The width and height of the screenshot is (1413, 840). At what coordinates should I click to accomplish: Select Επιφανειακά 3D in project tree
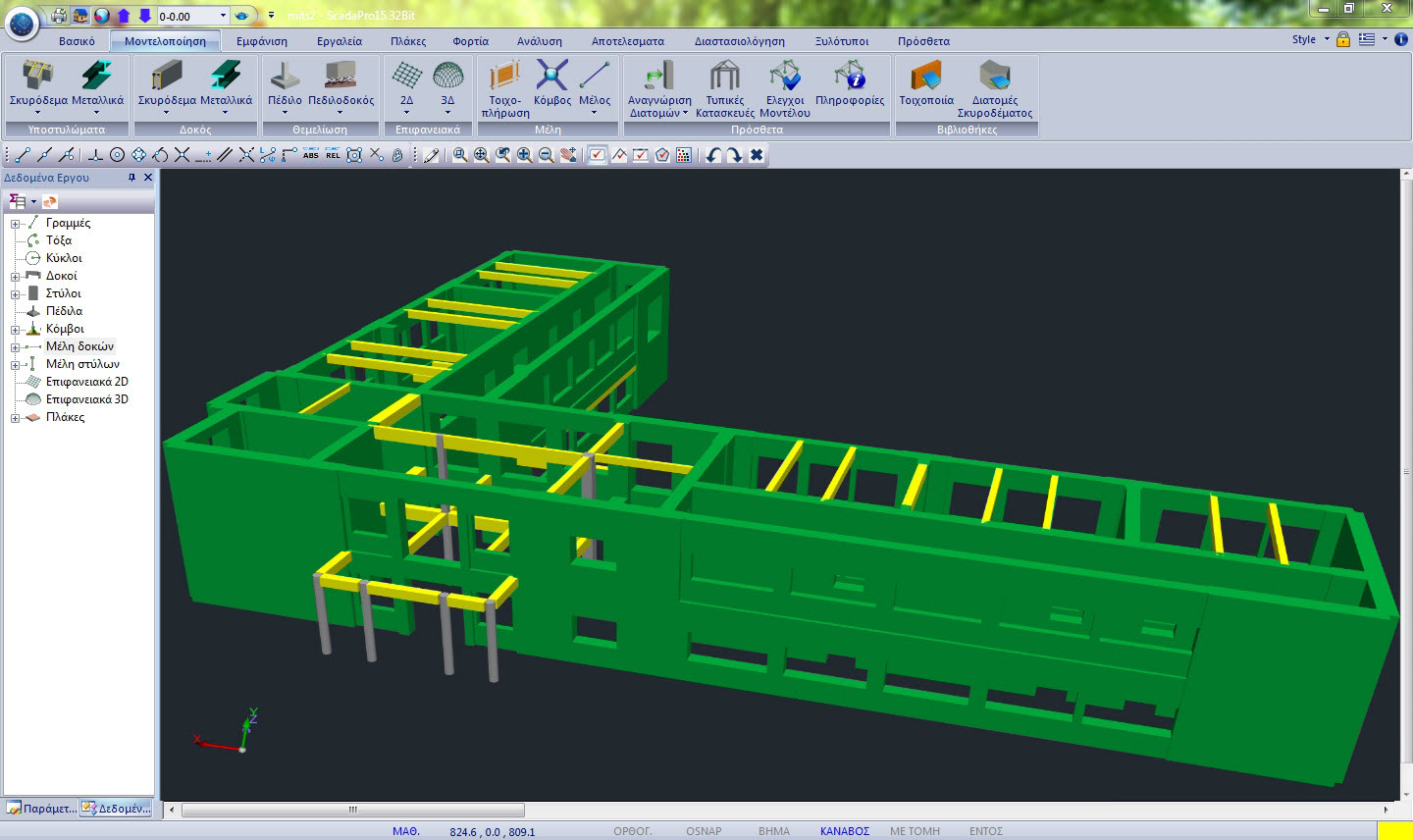click(x=86, y=399)
